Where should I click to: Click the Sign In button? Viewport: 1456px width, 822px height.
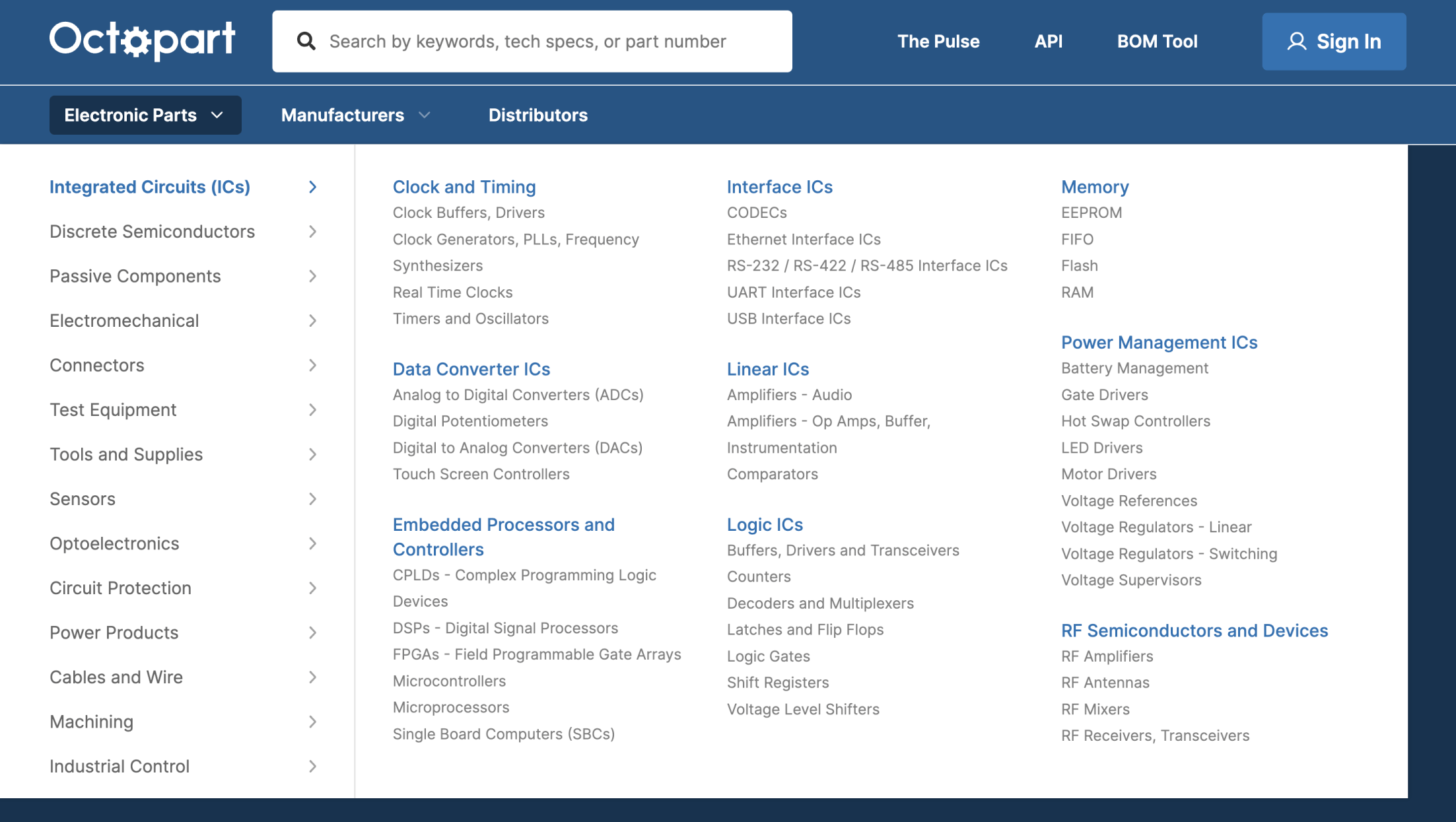1334,42
